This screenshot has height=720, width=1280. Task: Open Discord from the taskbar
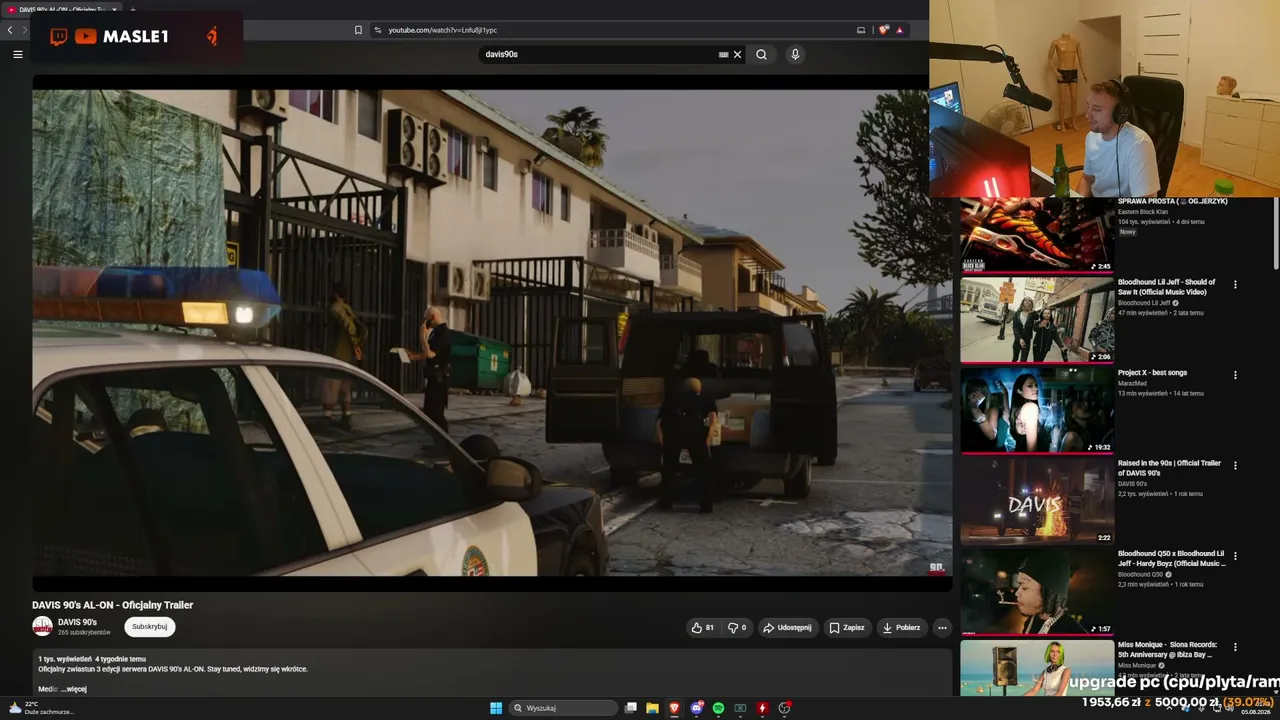[696, 708]
